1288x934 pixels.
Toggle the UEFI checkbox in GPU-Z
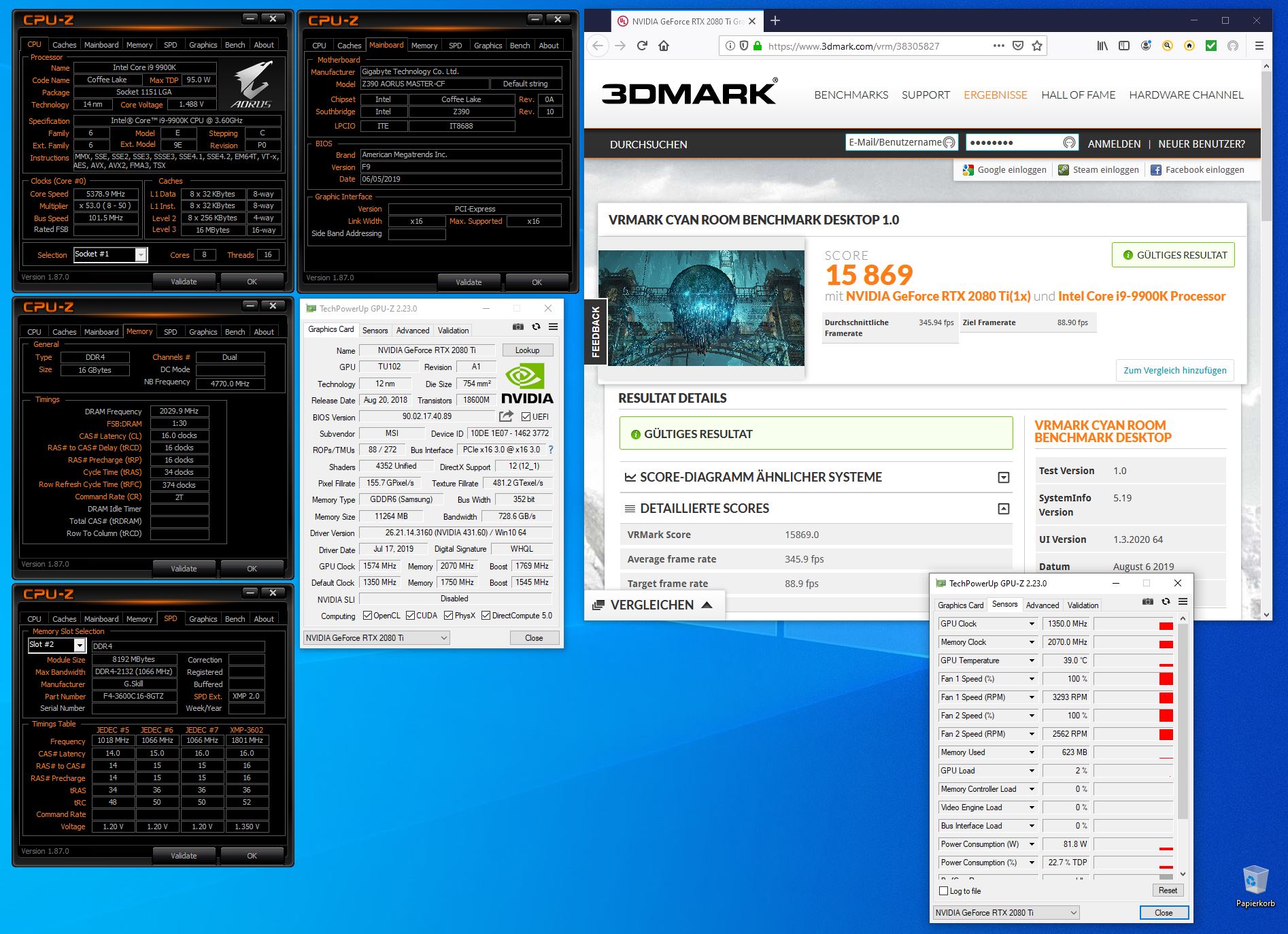pos(526,417)
